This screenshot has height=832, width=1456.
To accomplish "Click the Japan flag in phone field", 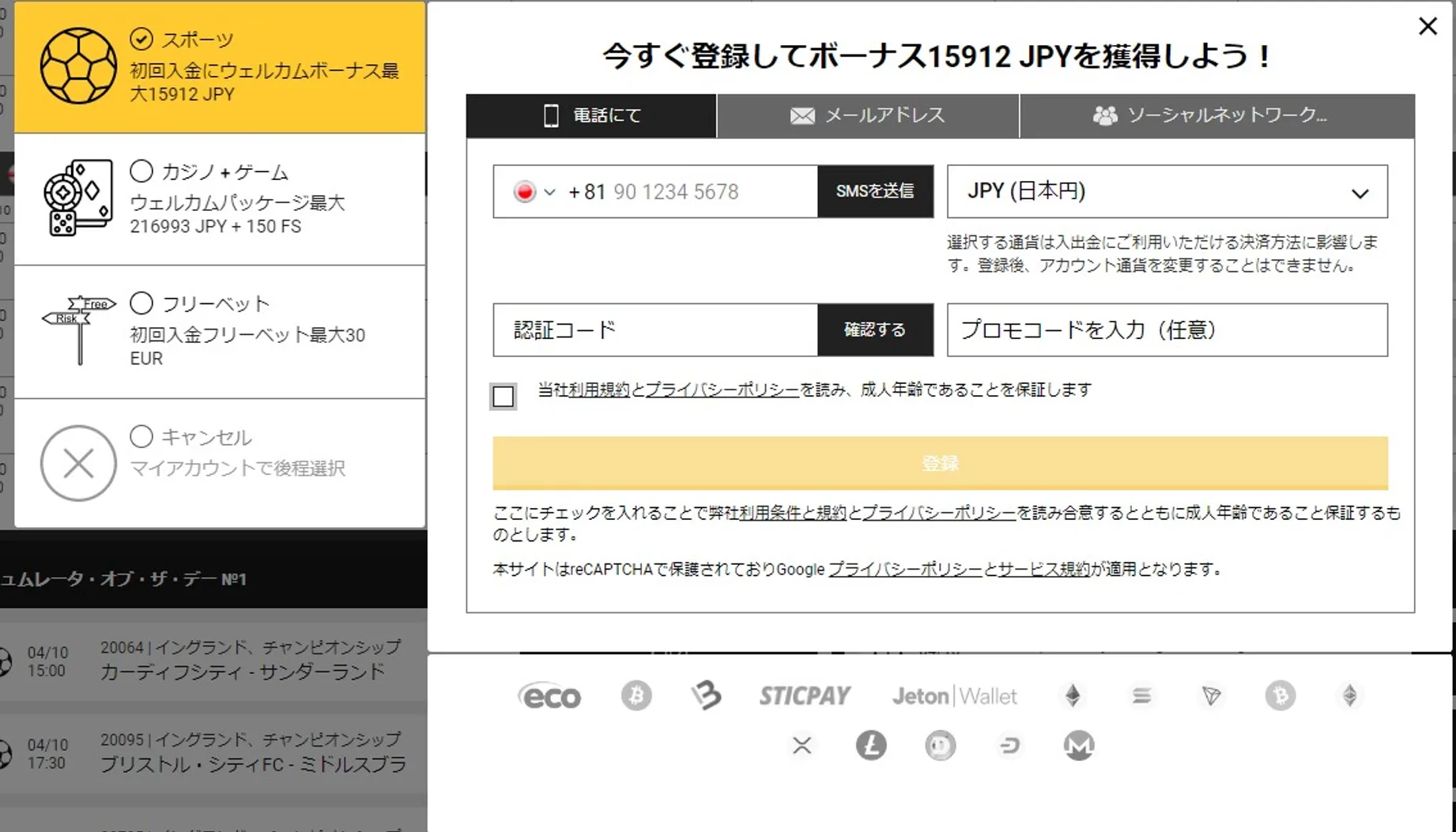I will [524, 192].
